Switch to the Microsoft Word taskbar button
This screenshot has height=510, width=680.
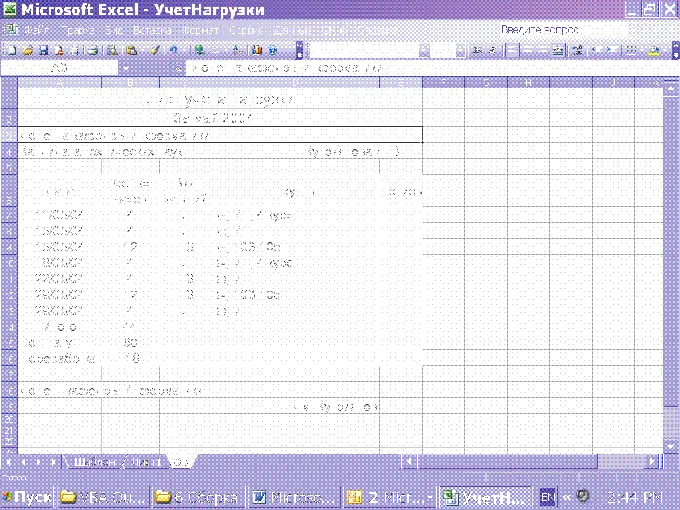tap(293, 497)
